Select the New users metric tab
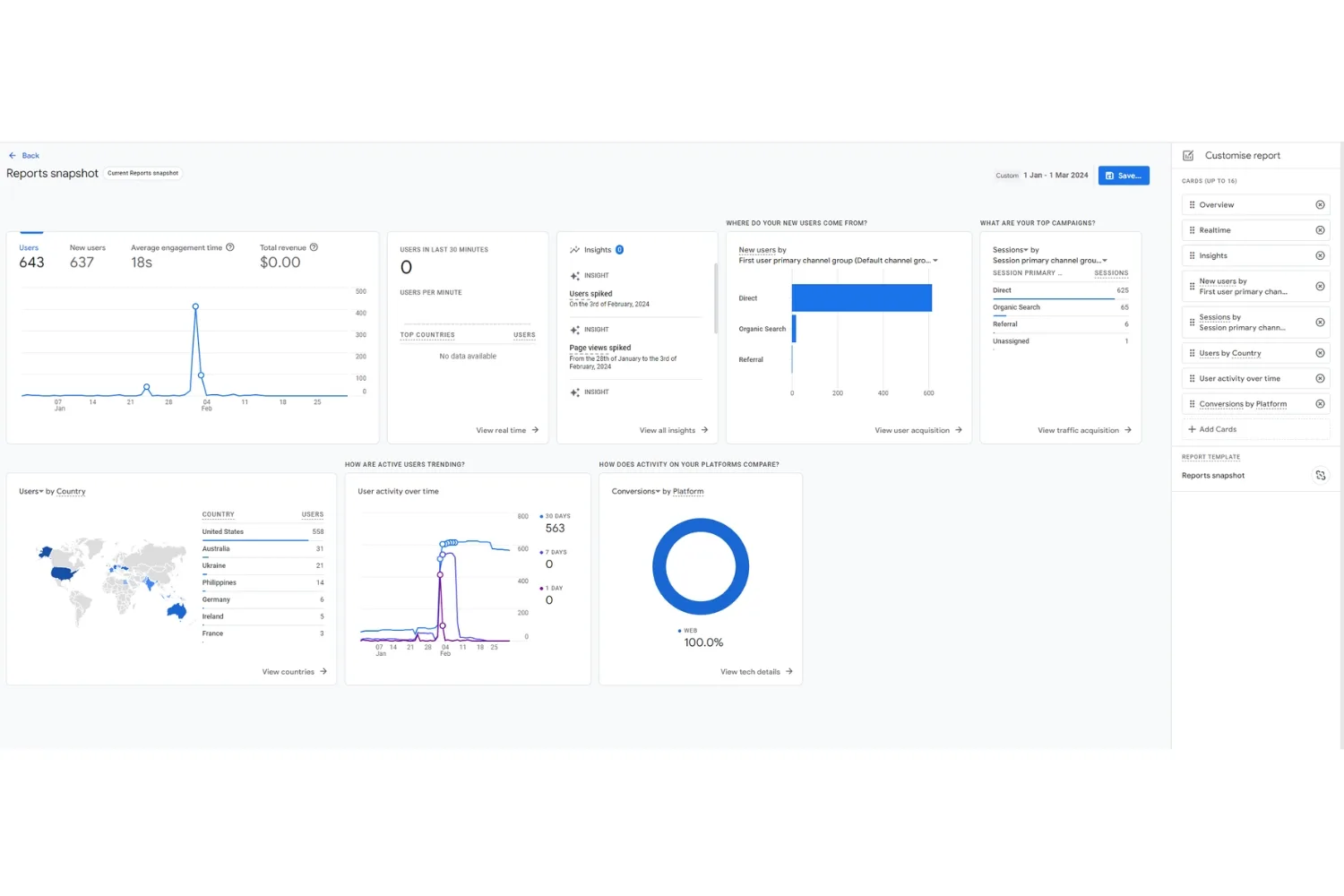 pos(88,256)
